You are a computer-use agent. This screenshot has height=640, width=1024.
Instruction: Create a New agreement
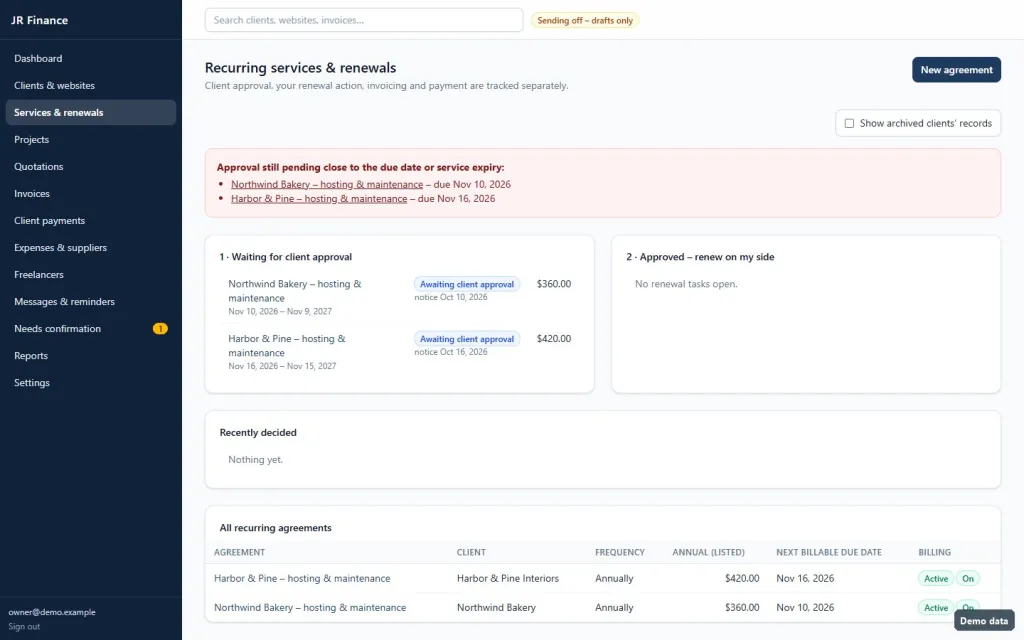coord(956,70)
